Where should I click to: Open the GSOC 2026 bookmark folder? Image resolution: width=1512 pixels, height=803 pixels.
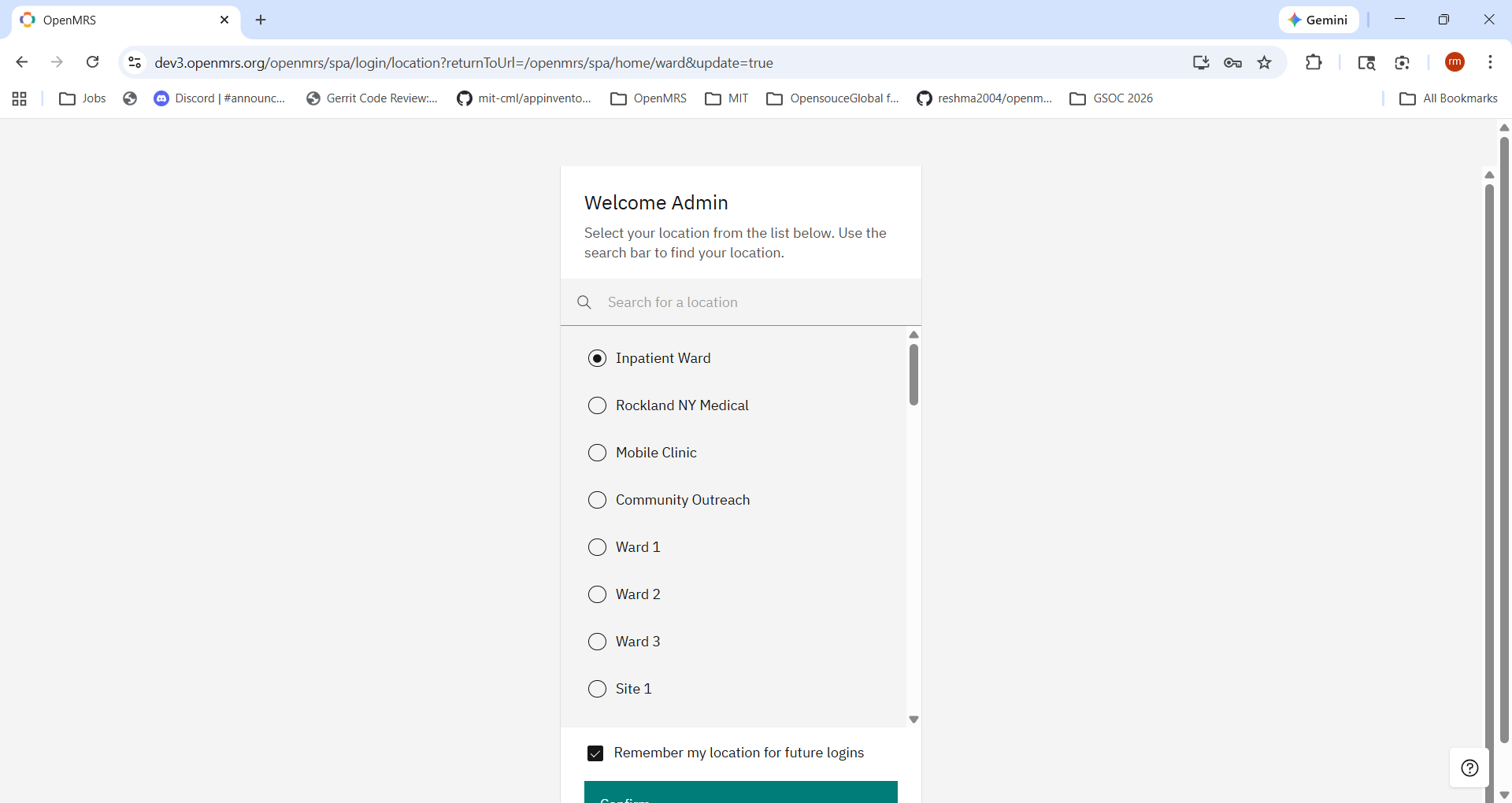click(x=1111, y=98)
